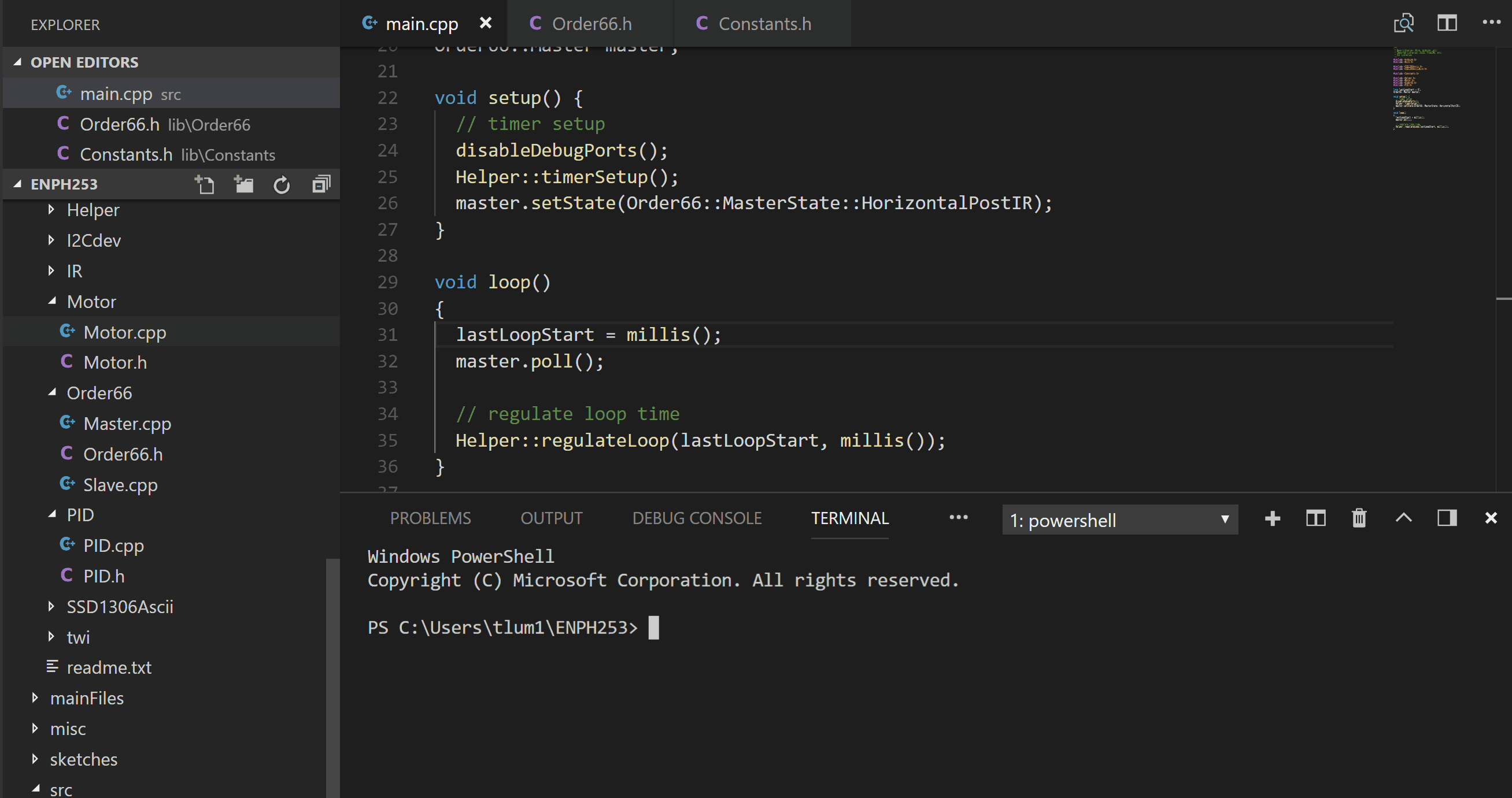Image resolution: width=1512 pixels, height=798 pixels.
Task: Split the editor to the right
Action: click(x=1447, y=24)
